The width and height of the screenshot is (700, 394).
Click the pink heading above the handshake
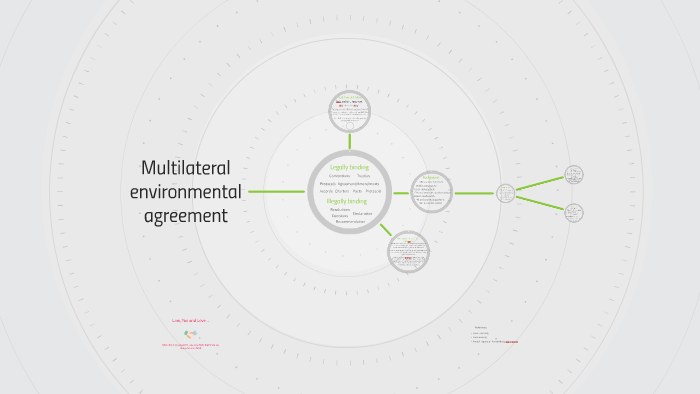(191, 320)
